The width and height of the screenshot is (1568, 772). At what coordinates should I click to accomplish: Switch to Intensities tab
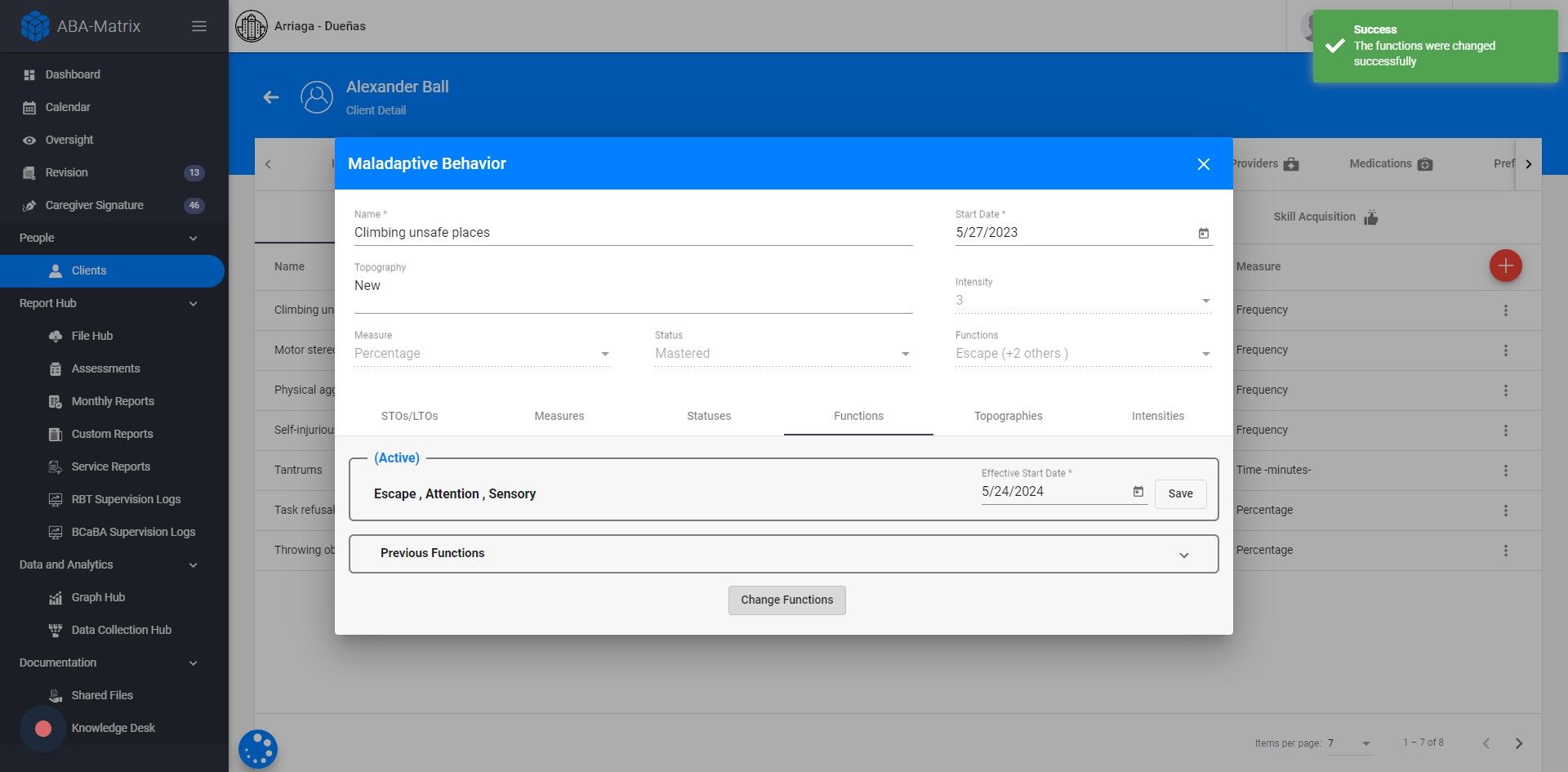pyautogui.click(x=1158, y=416)
